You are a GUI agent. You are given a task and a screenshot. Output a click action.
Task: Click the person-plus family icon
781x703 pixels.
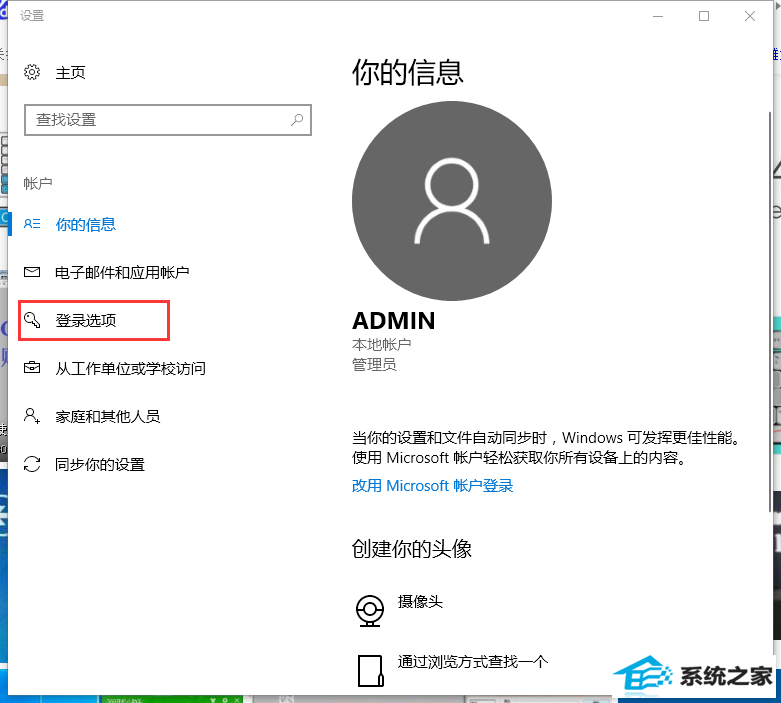click(x=32, y=416)
